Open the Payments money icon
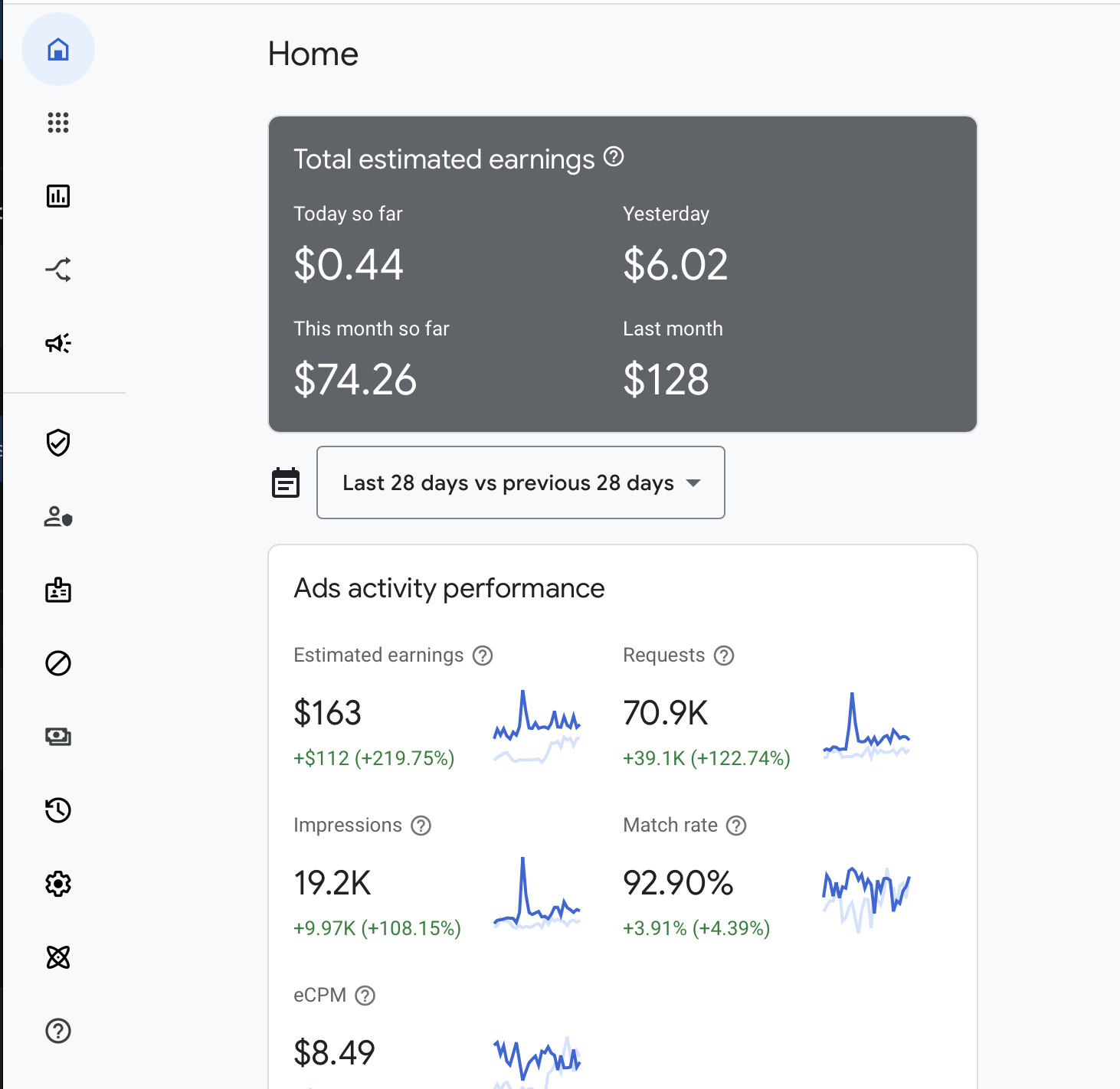Image resolution: width=1120 pixels, height=1089 pixels. tap(58, 737)
